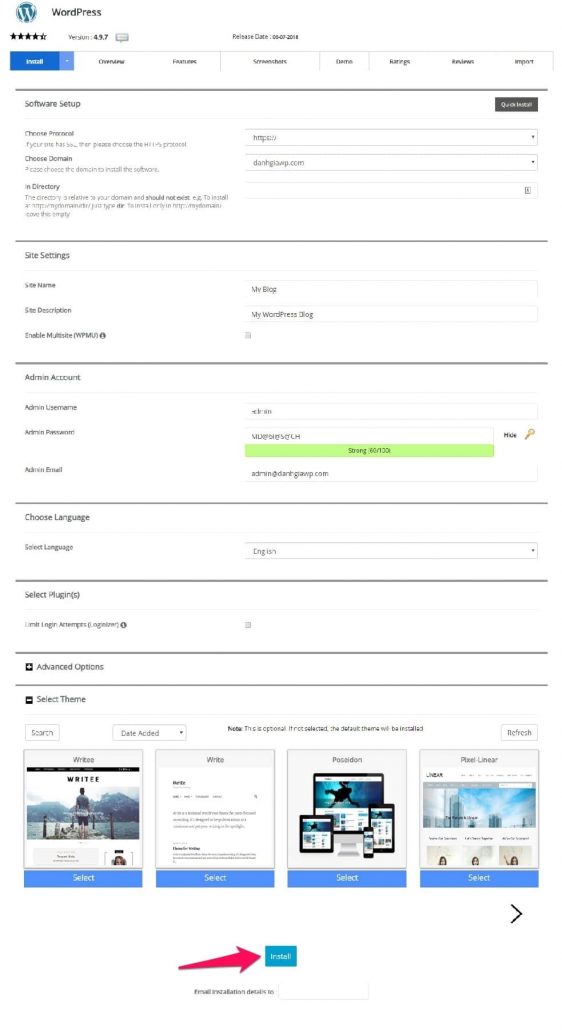
Task: Click the blue Install button at bottom
Action: (x=281, y=956)
